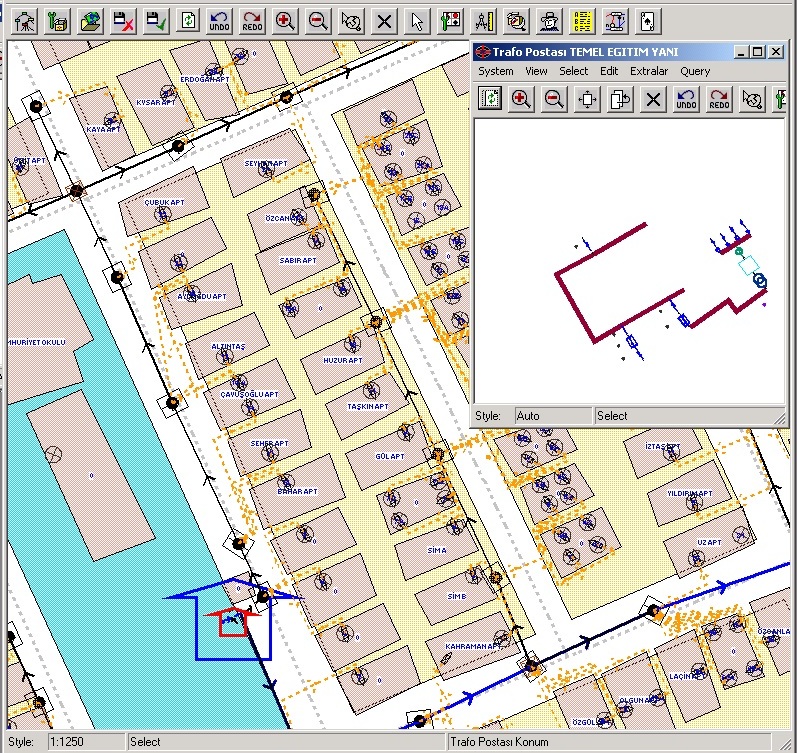Screen dimensions: 797x753
Task: Click refresh icon in Trafo Postası window
Action: point(490,99)
